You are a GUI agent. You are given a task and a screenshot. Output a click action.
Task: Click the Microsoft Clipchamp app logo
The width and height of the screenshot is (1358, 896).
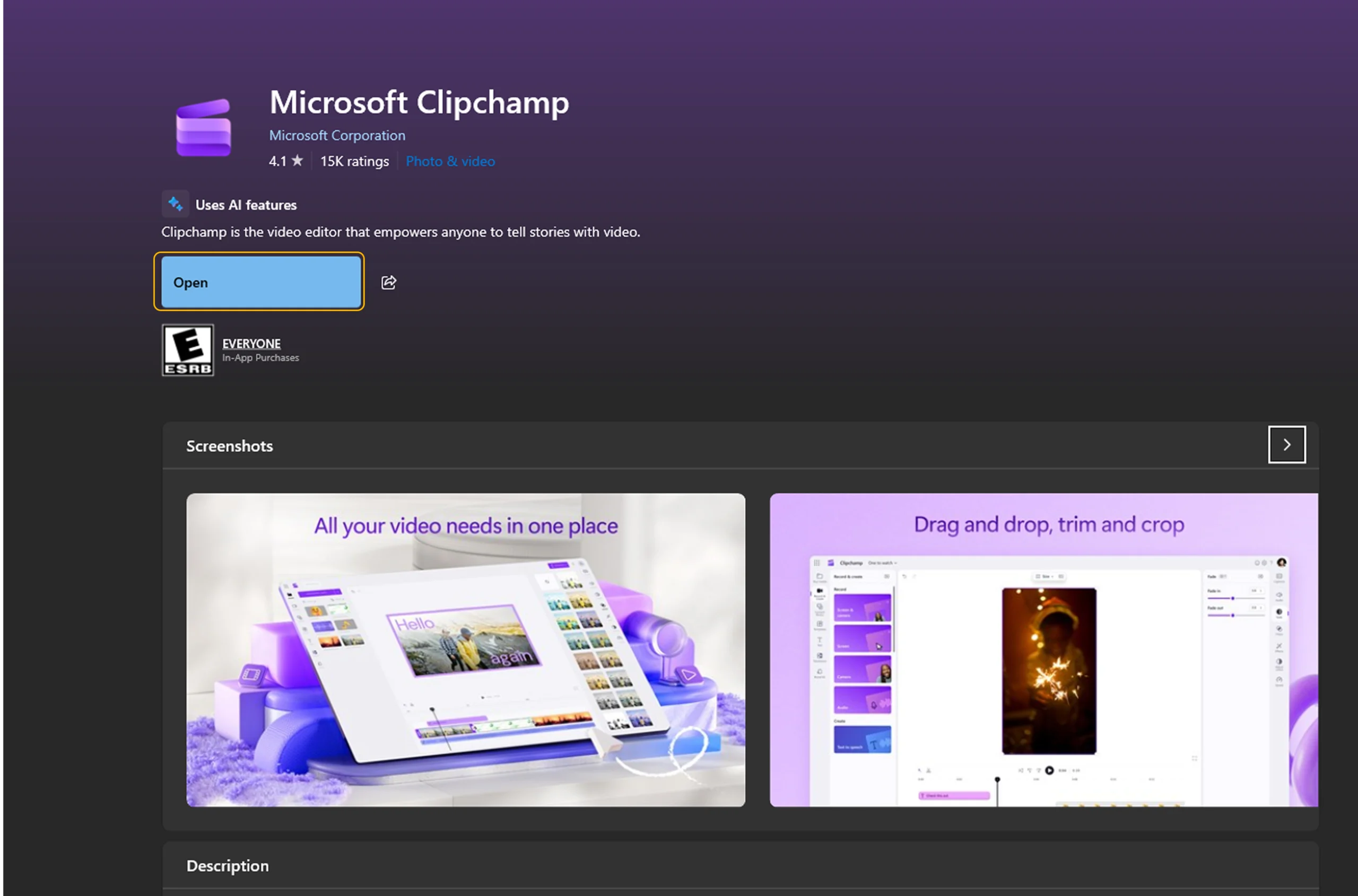click(204, 128)
